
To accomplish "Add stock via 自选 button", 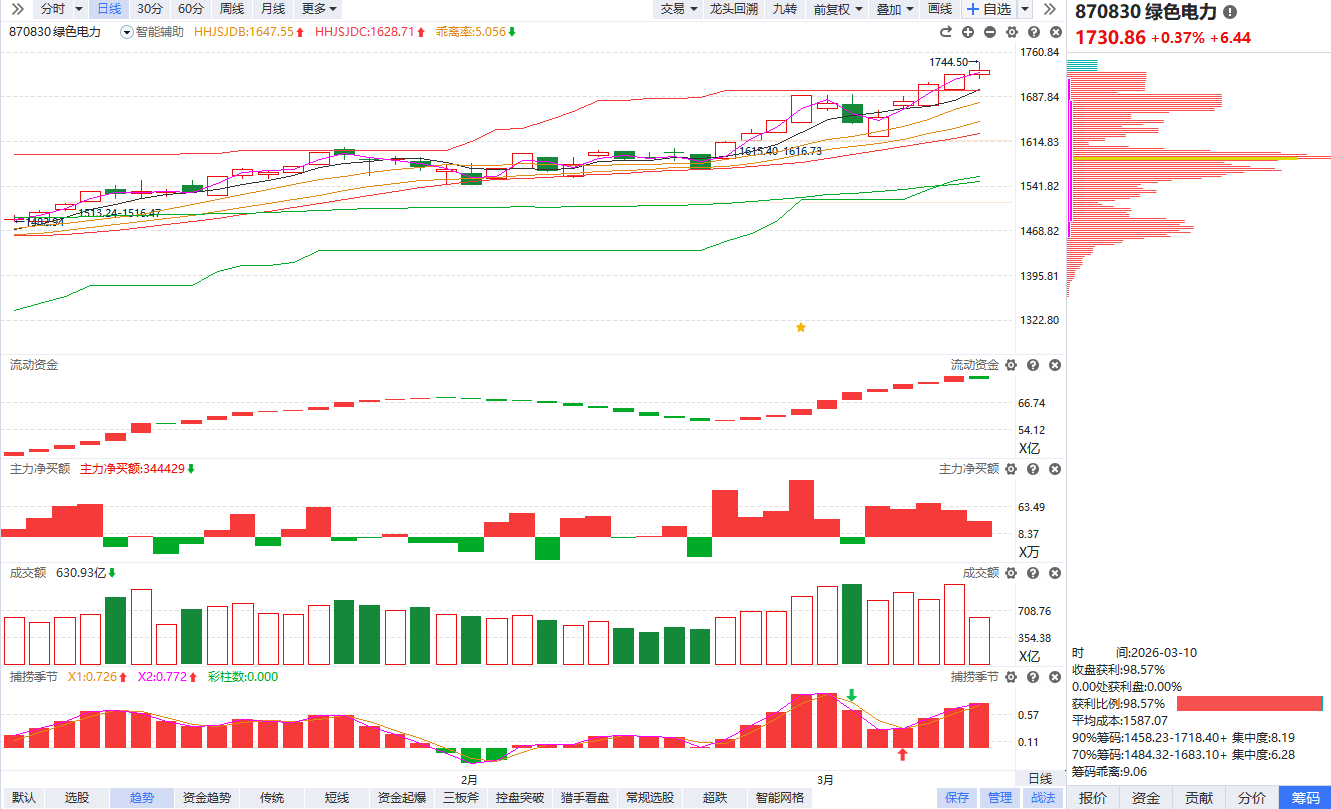I will (x=989, y=9).
